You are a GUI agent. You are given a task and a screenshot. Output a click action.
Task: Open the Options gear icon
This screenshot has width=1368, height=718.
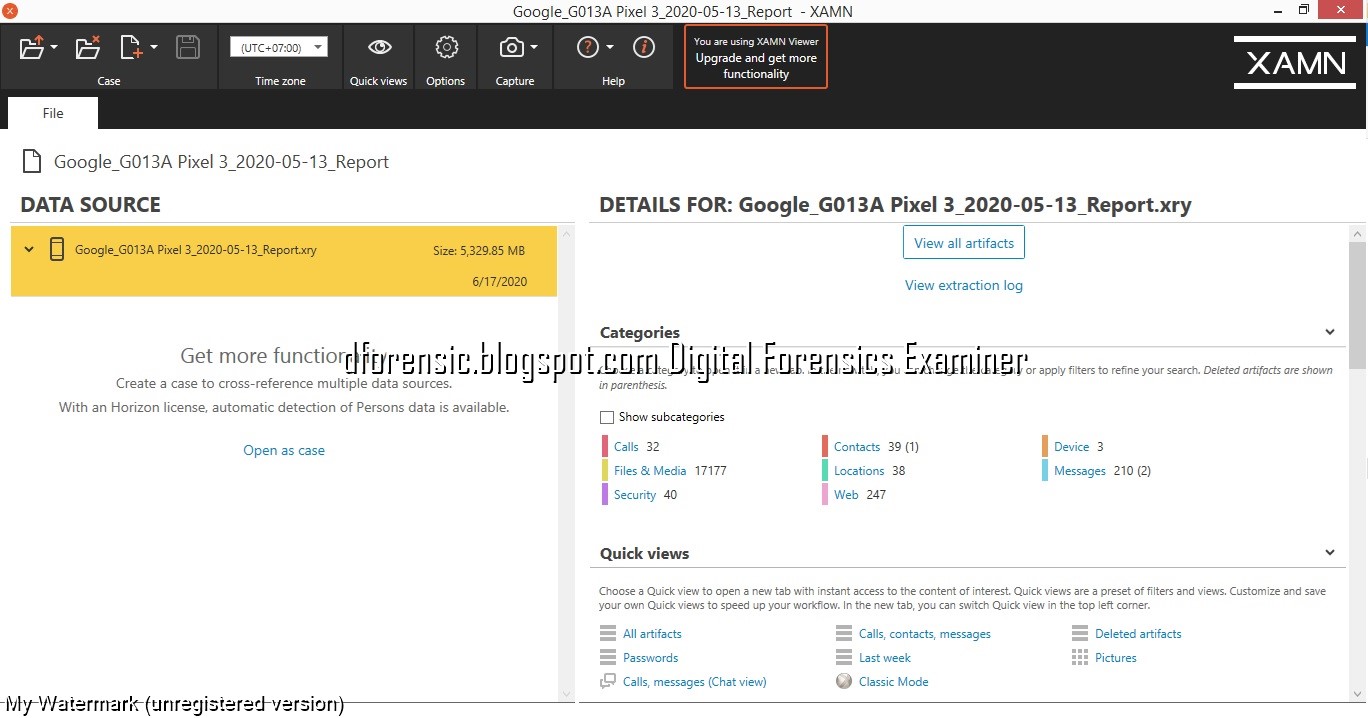445,47
